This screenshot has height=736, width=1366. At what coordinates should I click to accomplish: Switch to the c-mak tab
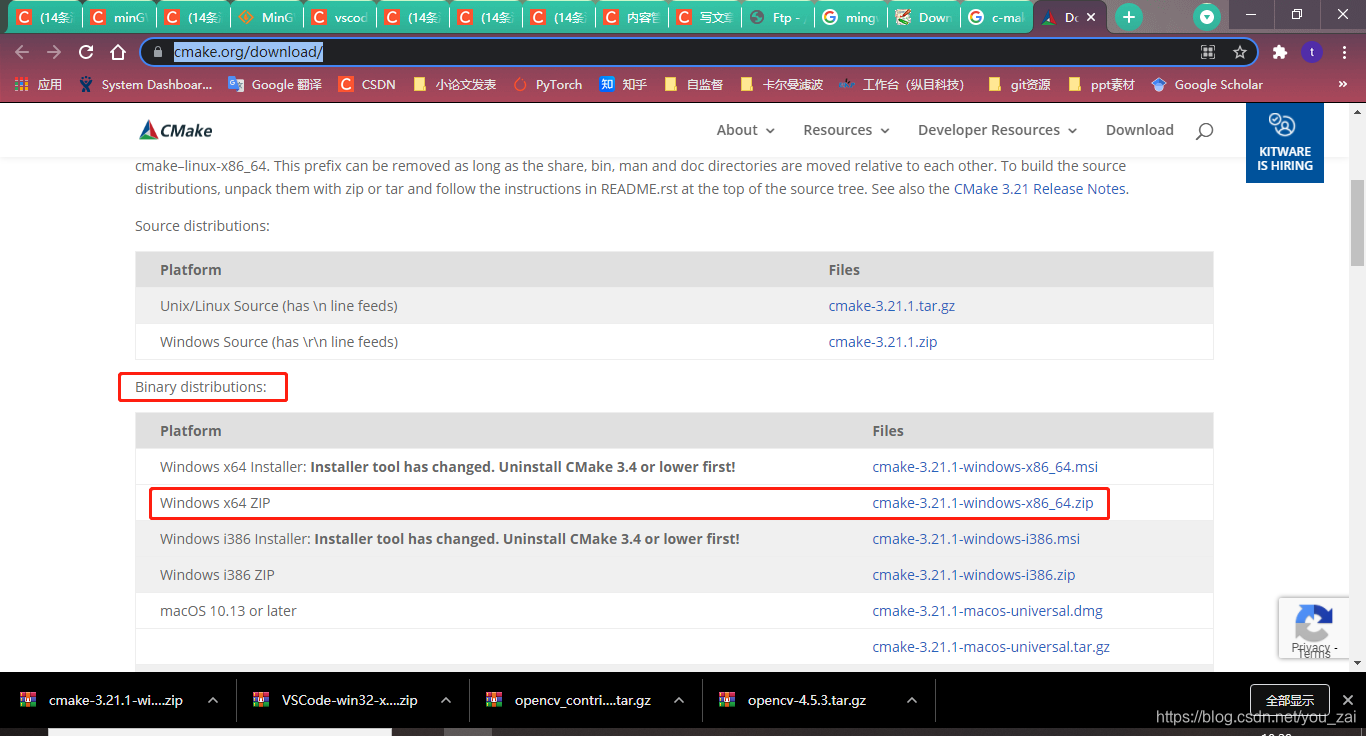pyautogui.click(x=998, y=17)
